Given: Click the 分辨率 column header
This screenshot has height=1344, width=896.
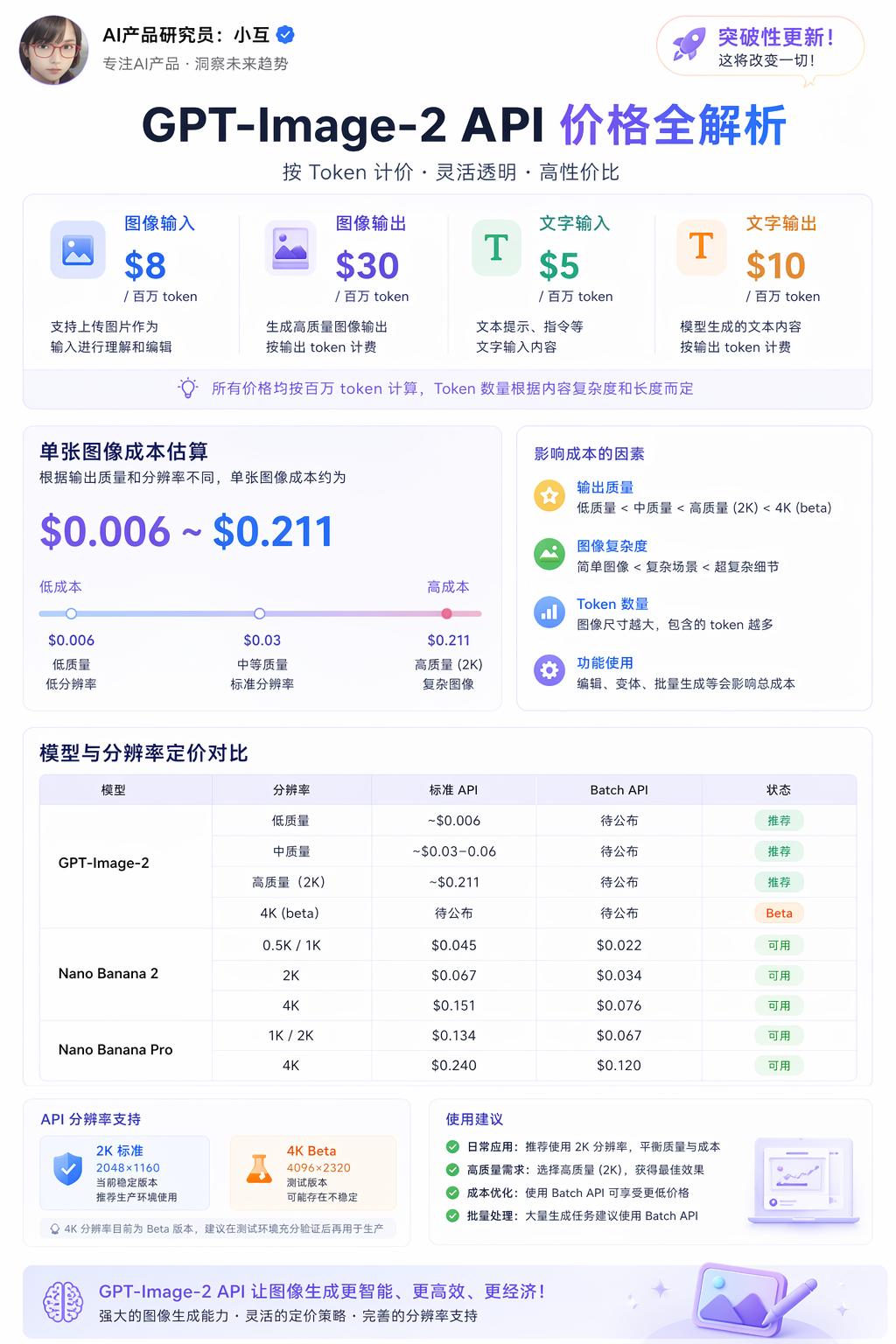Looking at the screenshot, I should tap(291, 789).
